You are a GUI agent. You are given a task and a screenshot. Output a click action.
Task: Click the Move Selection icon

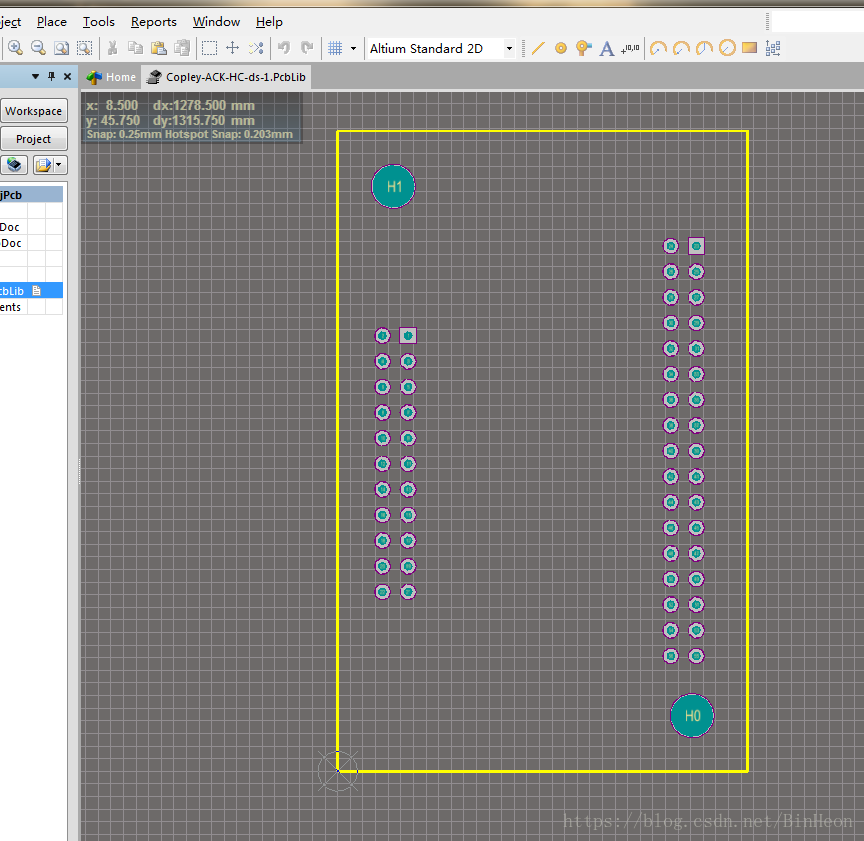[232, 48]
